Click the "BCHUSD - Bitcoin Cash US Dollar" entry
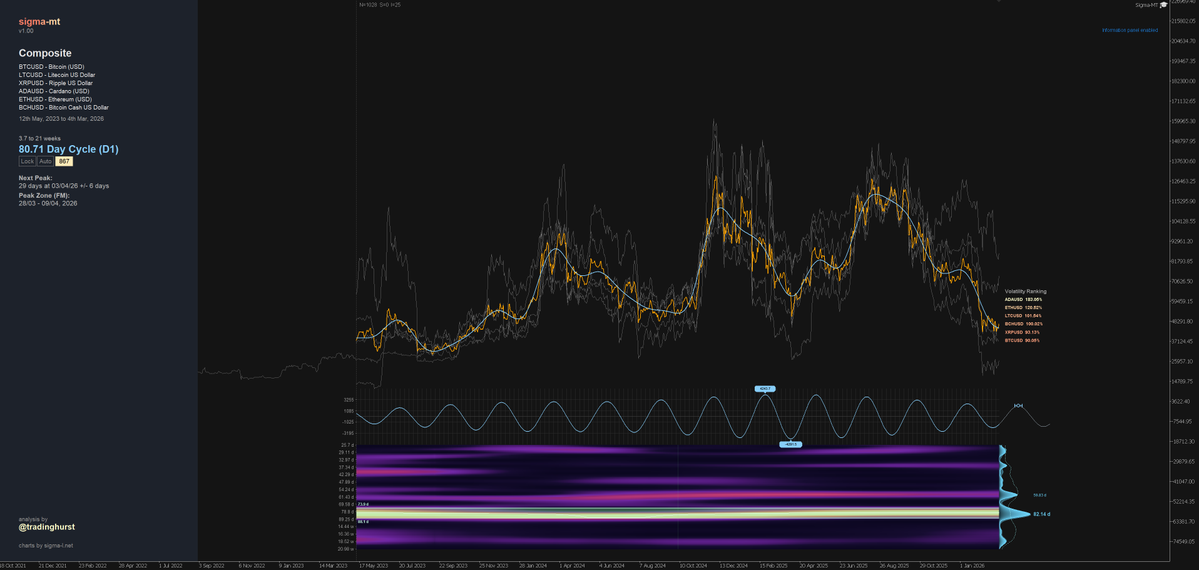1199x570 pixels. [64, 108]
